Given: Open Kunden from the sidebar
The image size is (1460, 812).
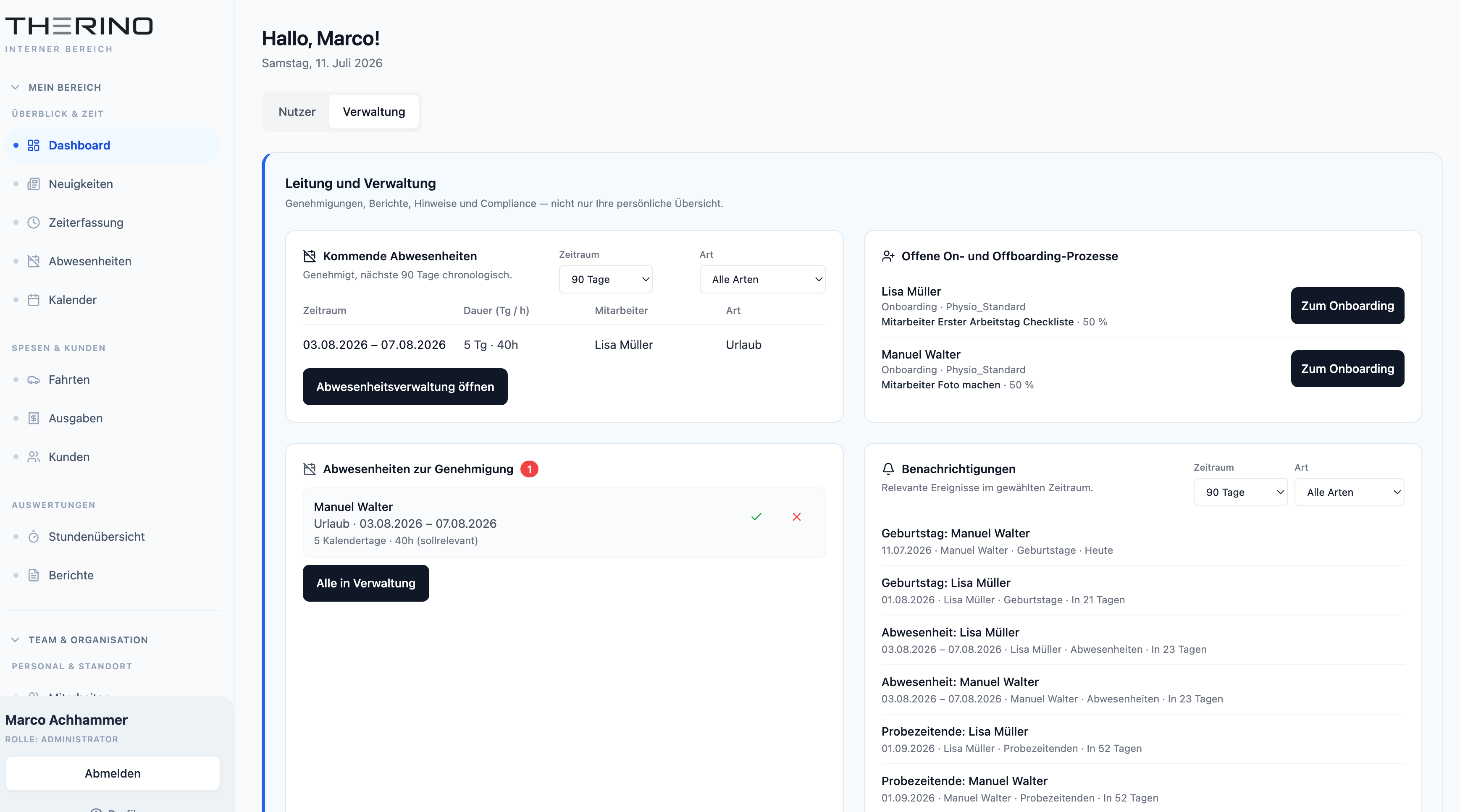Looking at the screenshot, I should click(x=113, y=457).
